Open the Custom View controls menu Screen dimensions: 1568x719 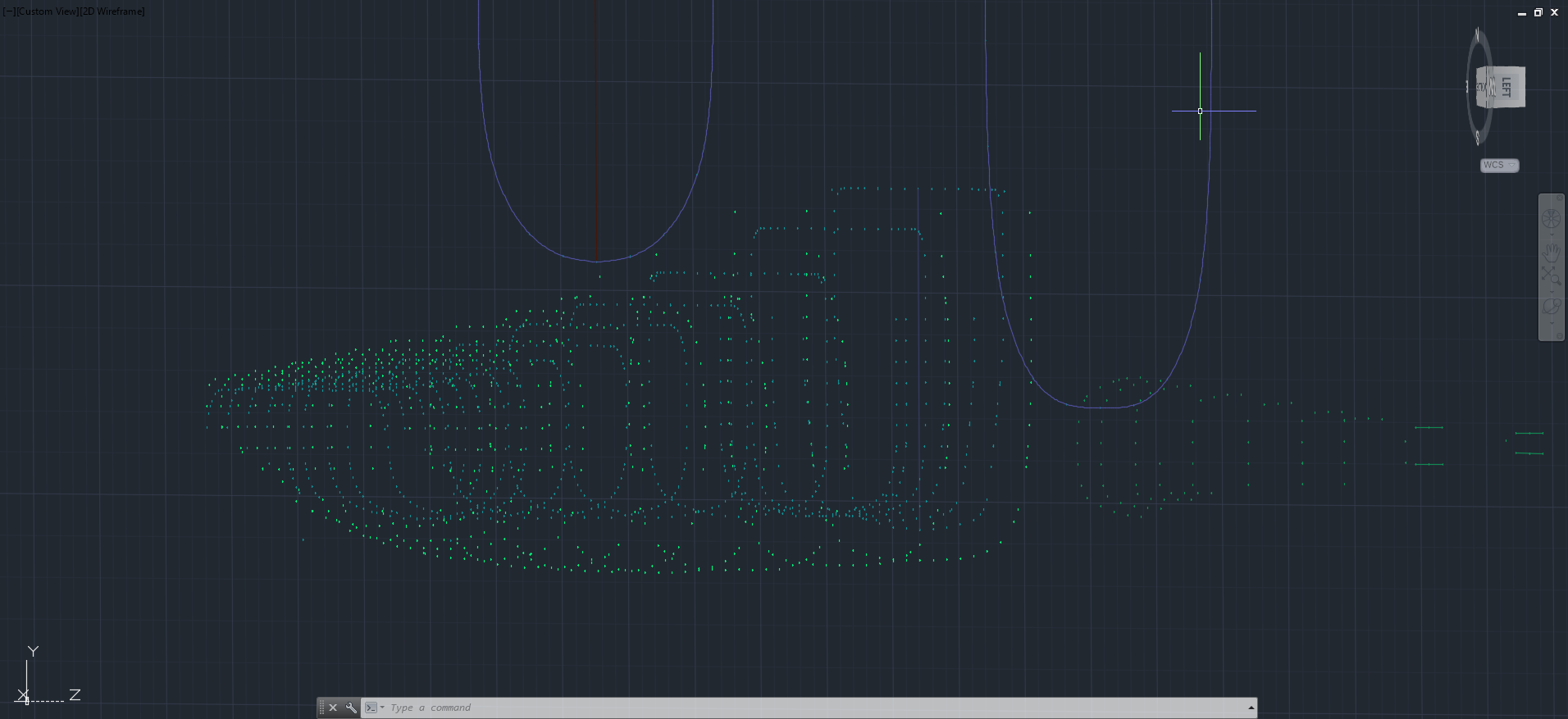48,11
